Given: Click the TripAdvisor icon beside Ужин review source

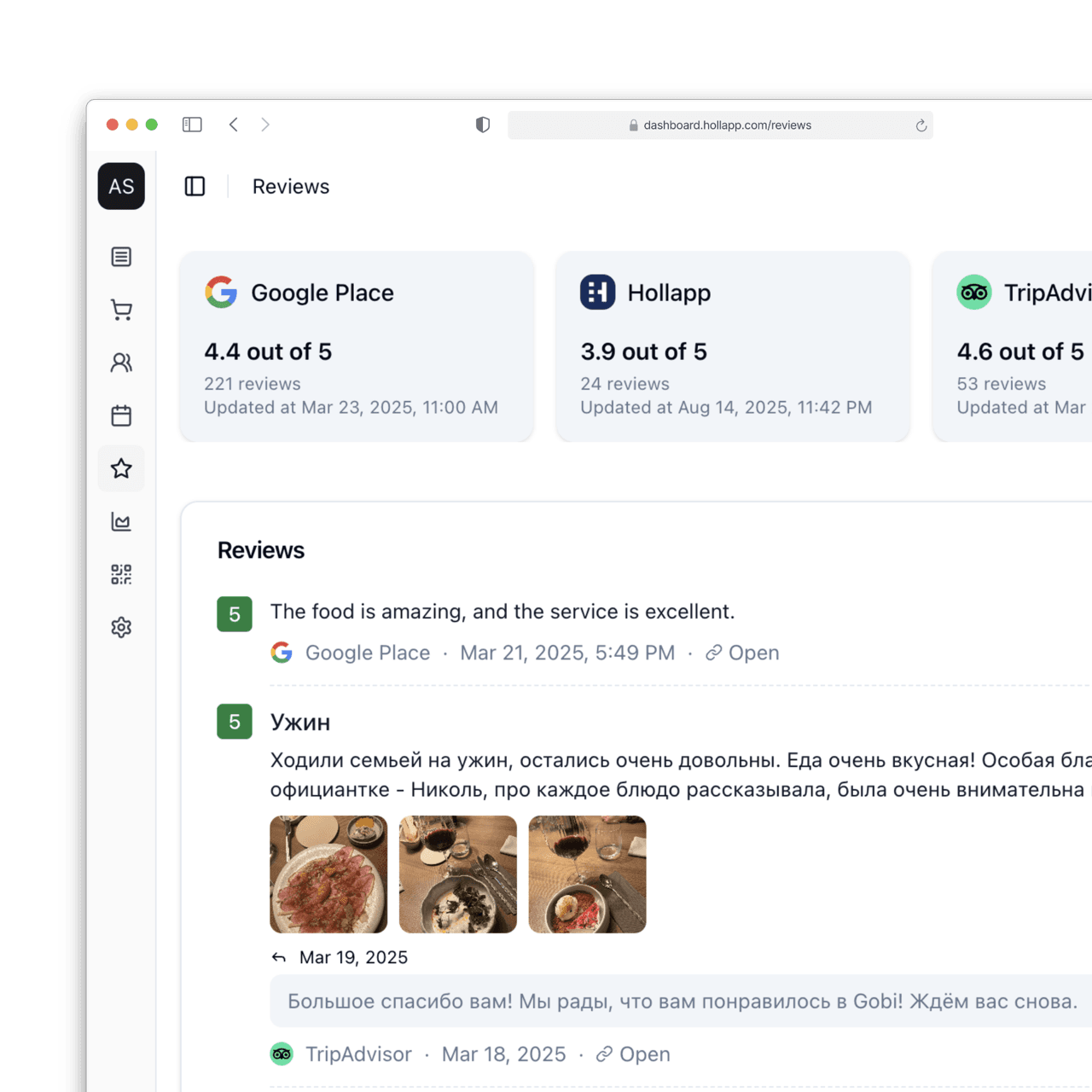Looking at the screenshot, I should 282,1054.
